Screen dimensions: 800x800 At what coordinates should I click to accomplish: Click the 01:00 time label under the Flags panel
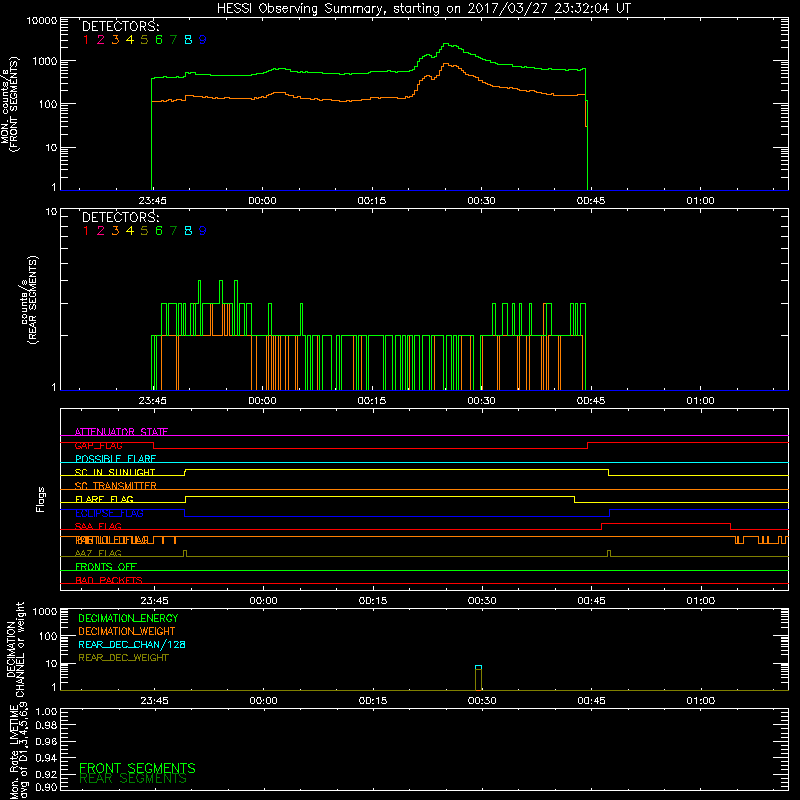701,601
